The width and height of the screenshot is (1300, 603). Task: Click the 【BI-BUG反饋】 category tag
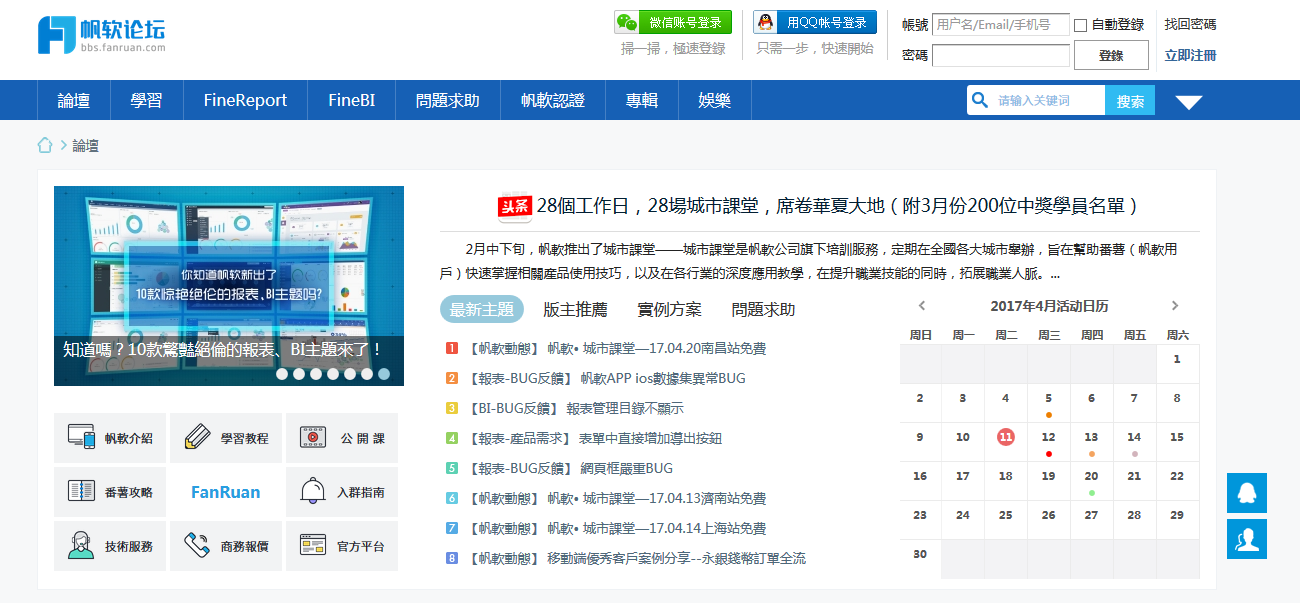click(x=514, y=408)
